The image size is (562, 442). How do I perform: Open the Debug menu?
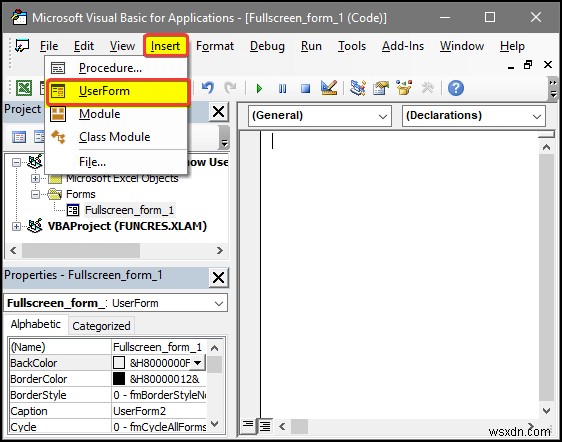267,46
